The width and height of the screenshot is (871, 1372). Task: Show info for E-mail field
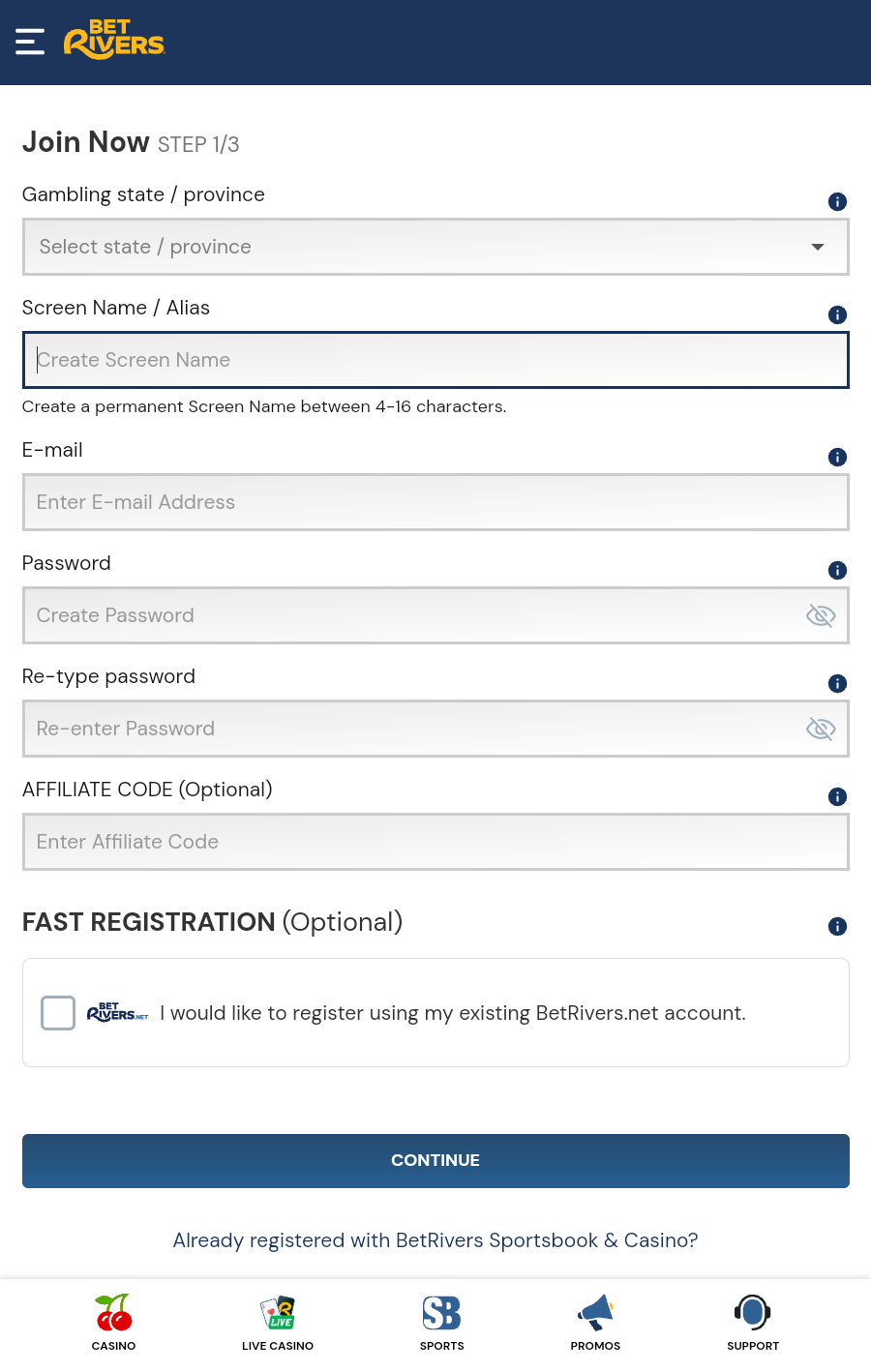(837, 457)
